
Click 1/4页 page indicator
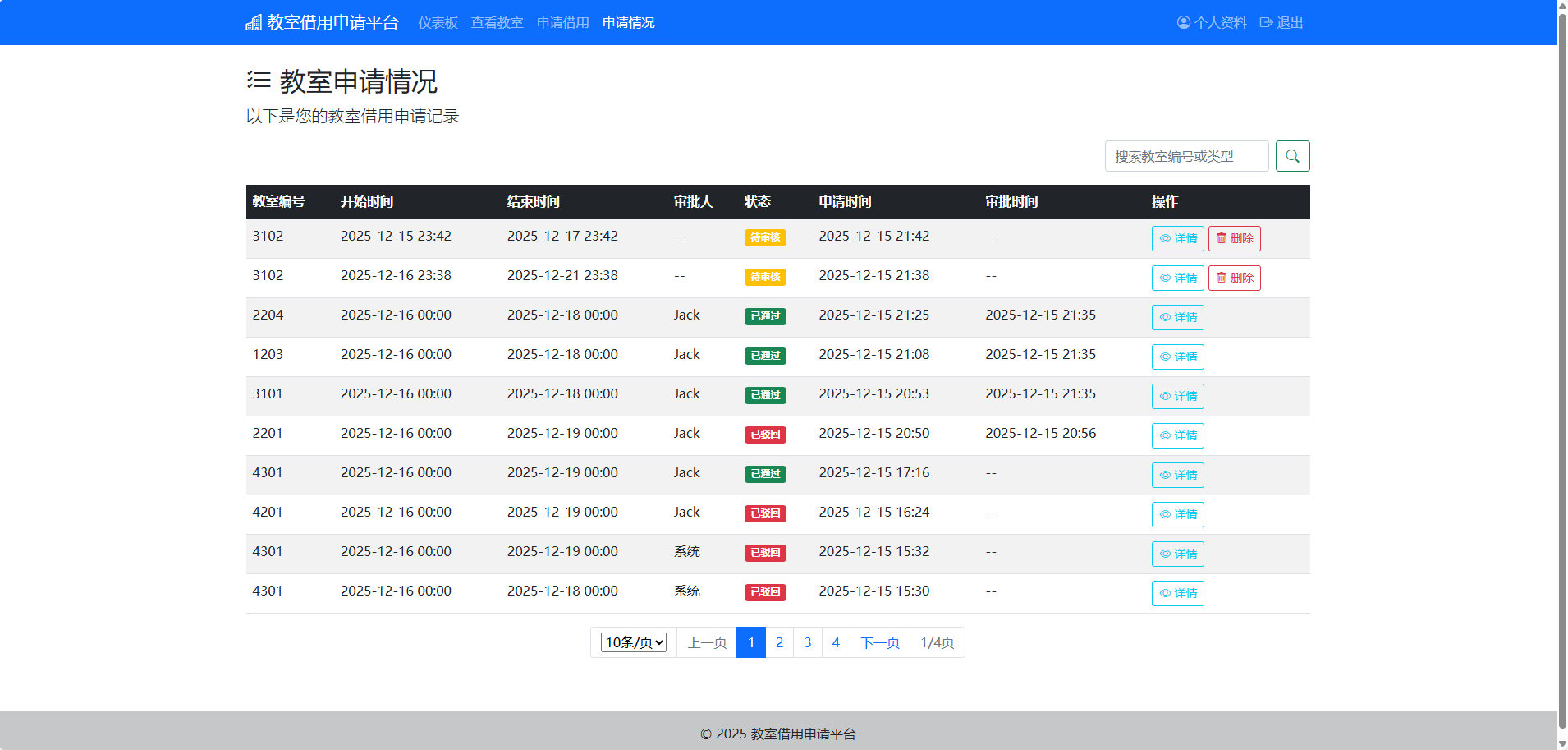pyautogui.click(x=938, y=642)
